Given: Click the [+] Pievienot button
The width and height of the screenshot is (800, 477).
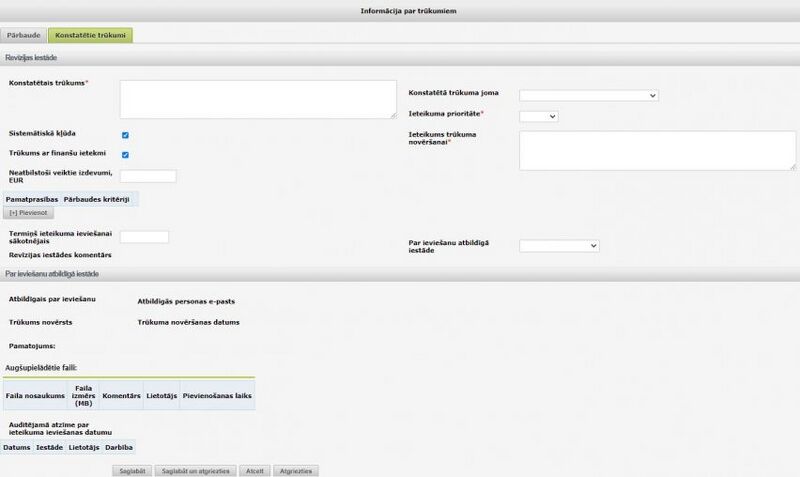Looking at the screenshot, I should click(29, 213).
